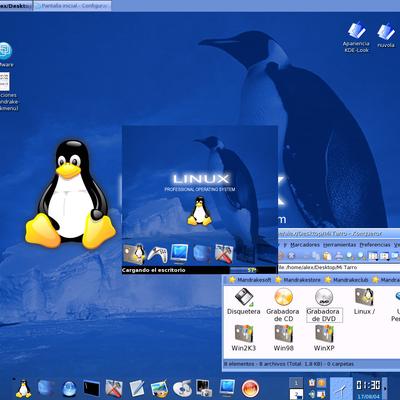Screen dimensions: 400x400
Task: Open the Win98 partition icon
Action: 283,338
